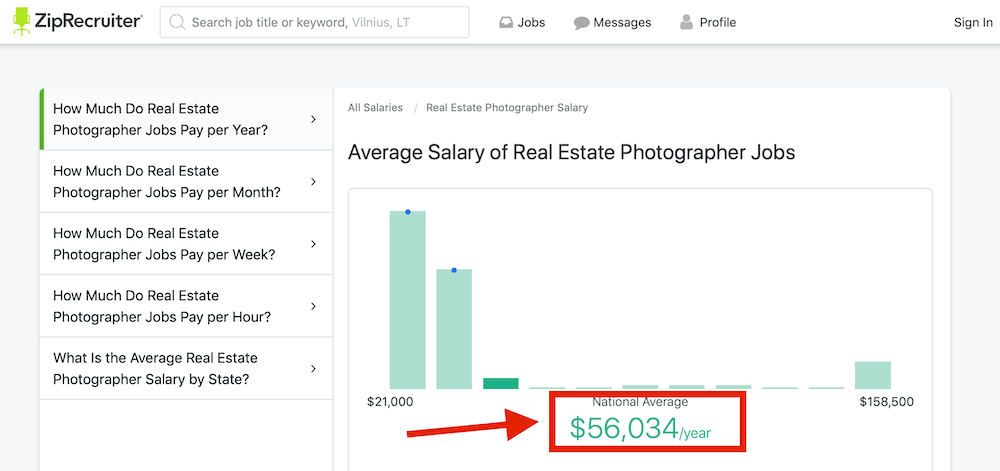Open the All Salaries breadcrumb link
The height and width of the screenshot is (471, 1000).
click(375, 107)
